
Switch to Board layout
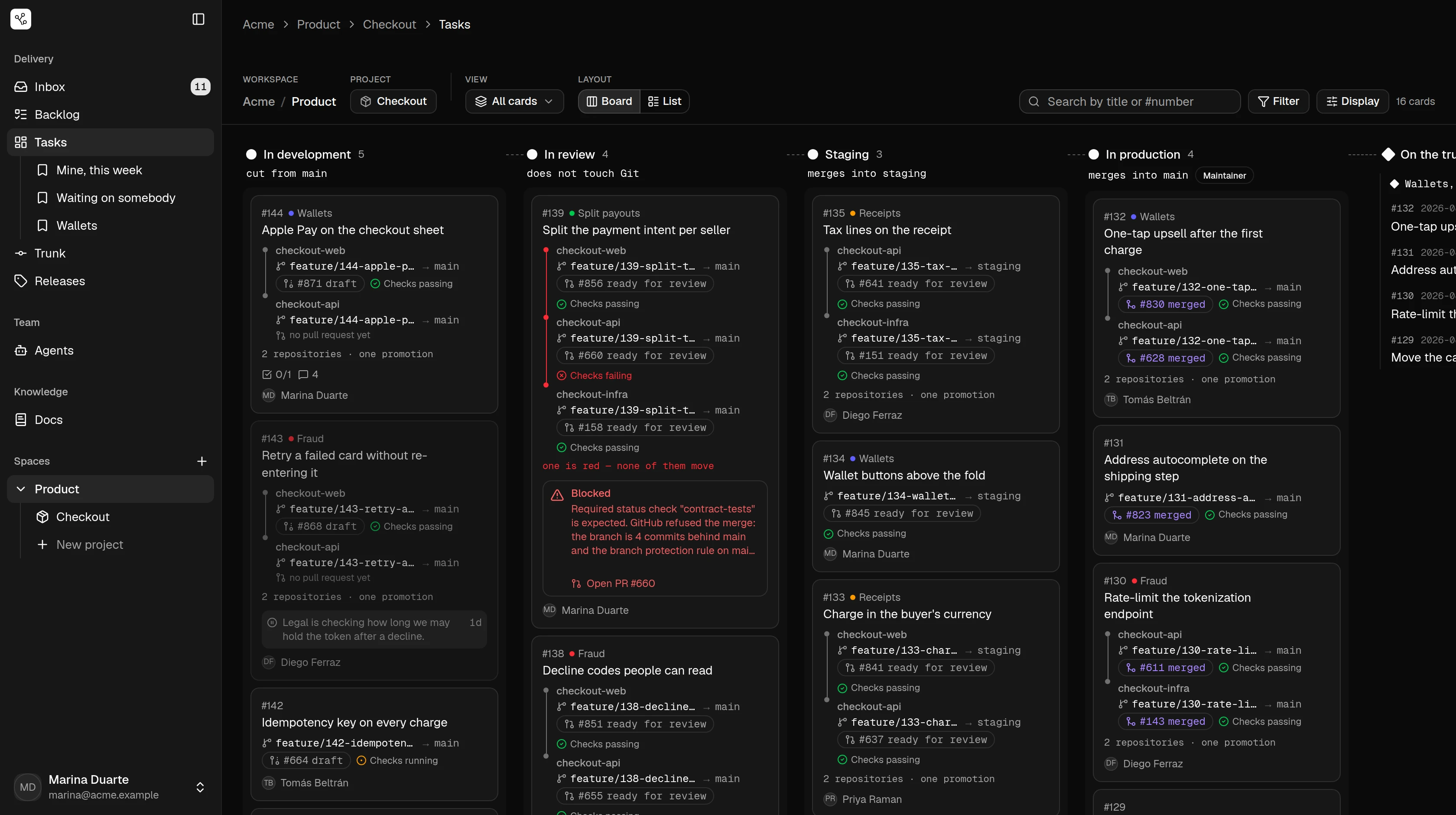pos(609,101)
